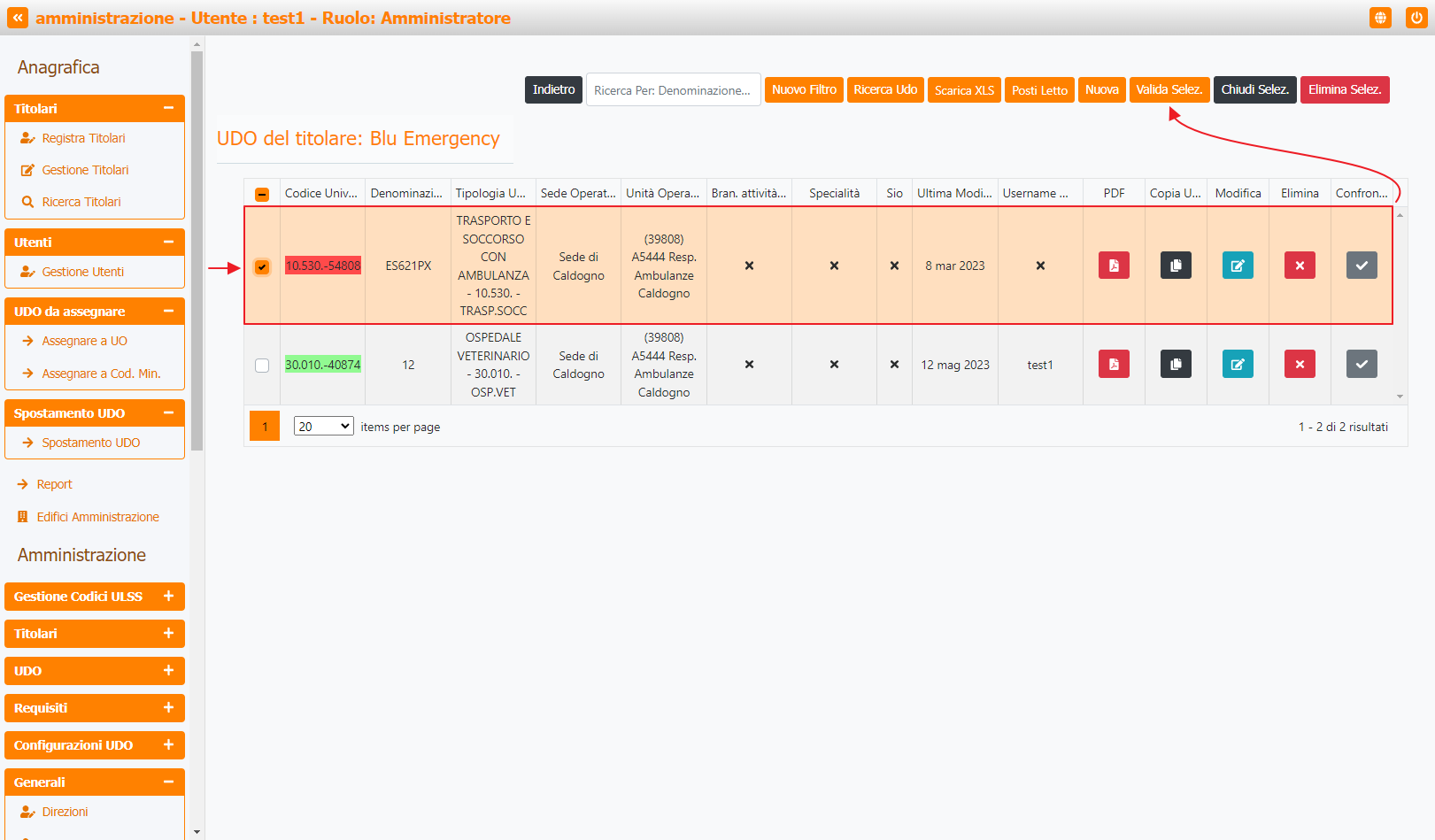Open Gestione Titolari in the sidebar
The width and height of the screenshot is (1435, 840).
(85, 170)
